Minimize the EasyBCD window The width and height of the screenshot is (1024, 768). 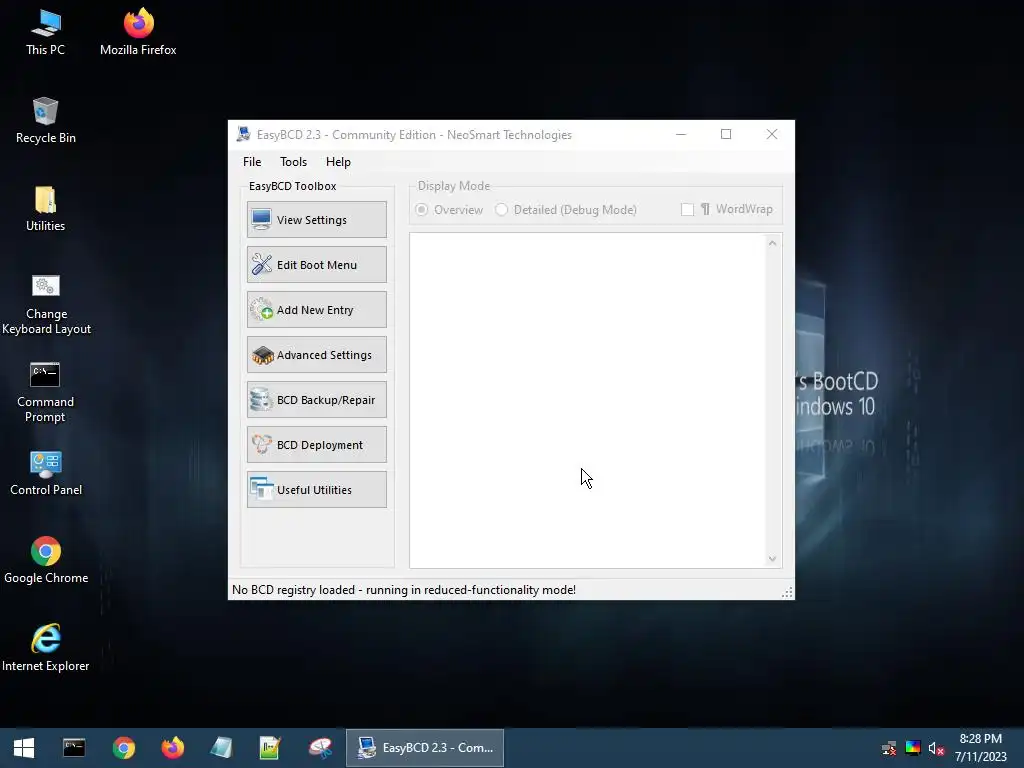680,135
